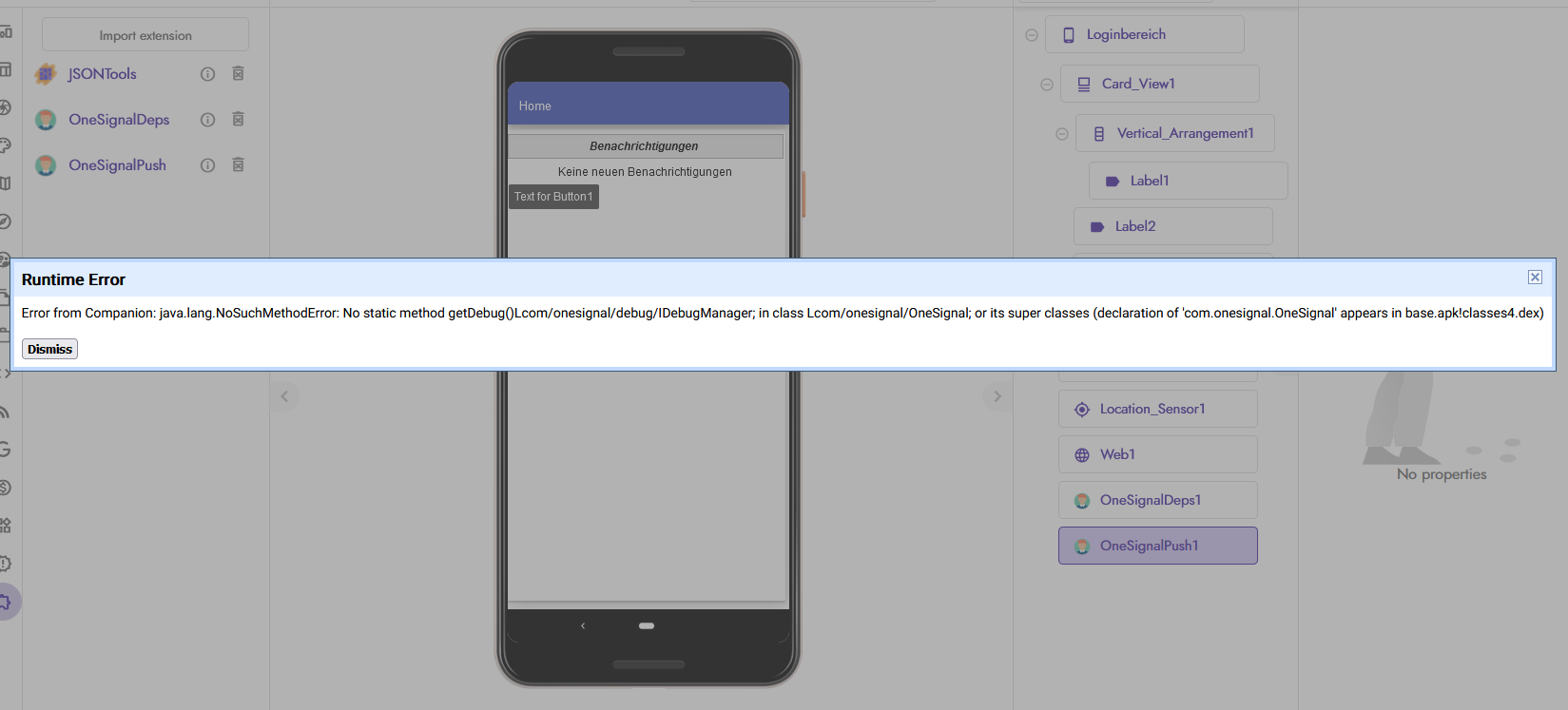Select Loginbereich screen in component tree

click(1145, 34)
